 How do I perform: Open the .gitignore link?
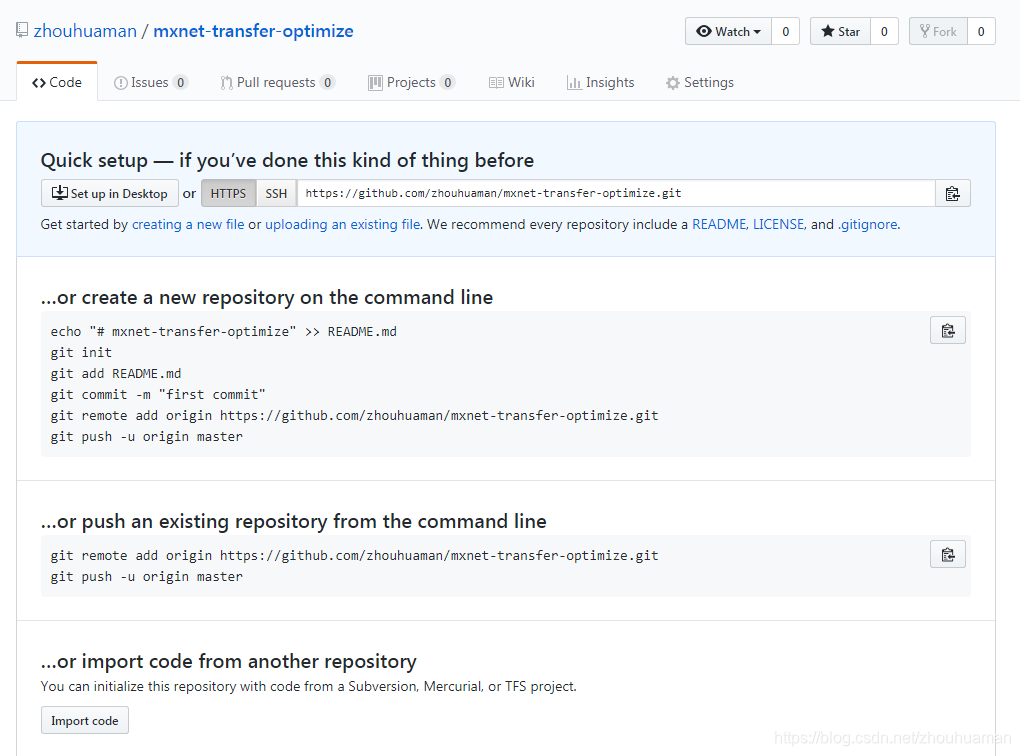tap(868, 224)
